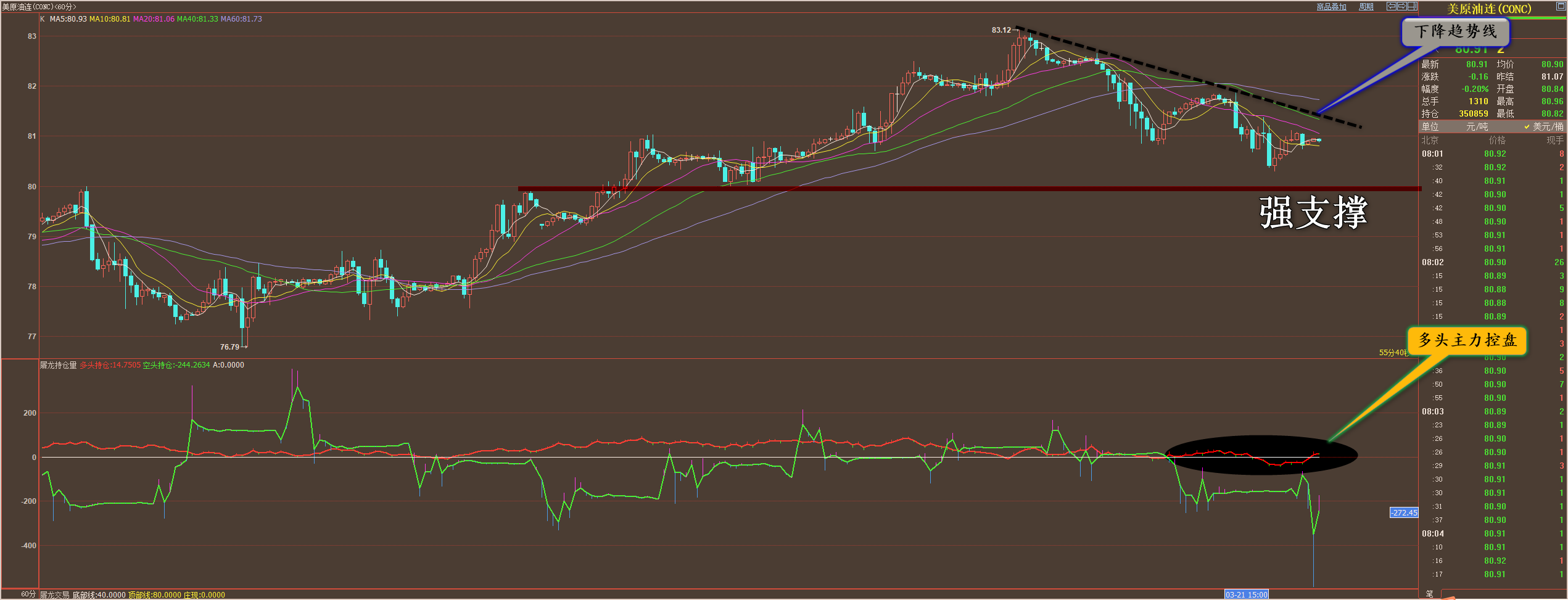Click the K indicator label
The height and width of the screenshot is (600, 1568).
[x=43, y=19]
